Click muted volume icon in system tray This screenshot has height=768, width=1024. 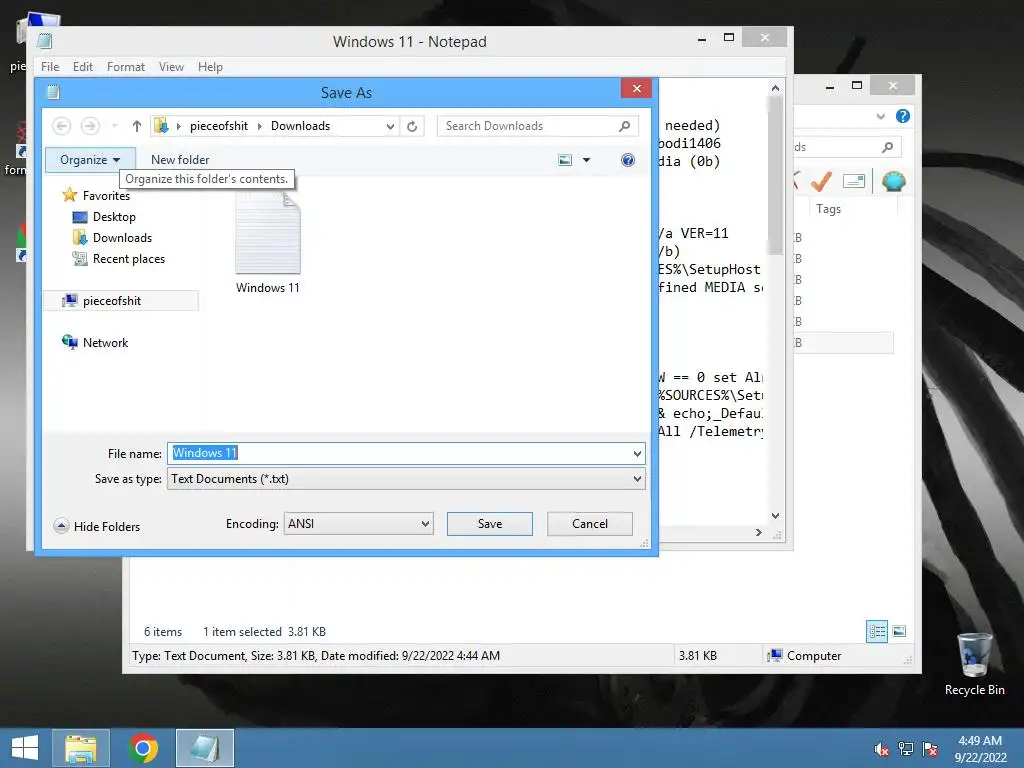(x=881, y=749)
